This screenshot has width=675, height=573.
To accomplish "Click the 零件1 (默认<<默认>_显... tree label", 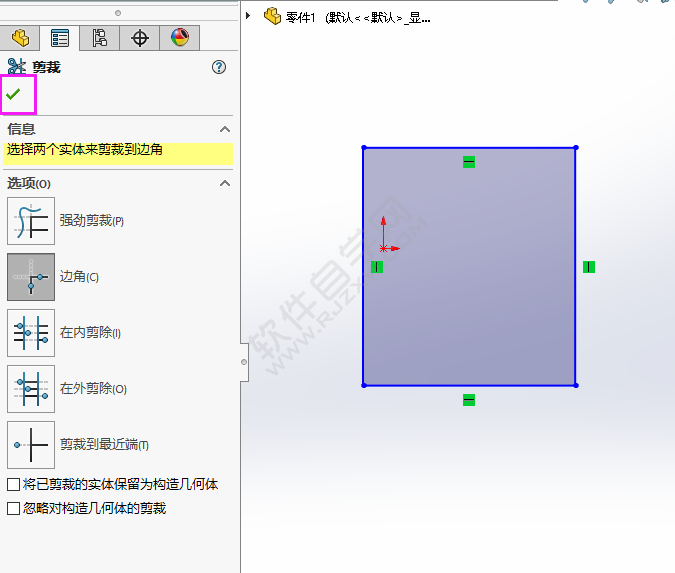I will 358,18.
